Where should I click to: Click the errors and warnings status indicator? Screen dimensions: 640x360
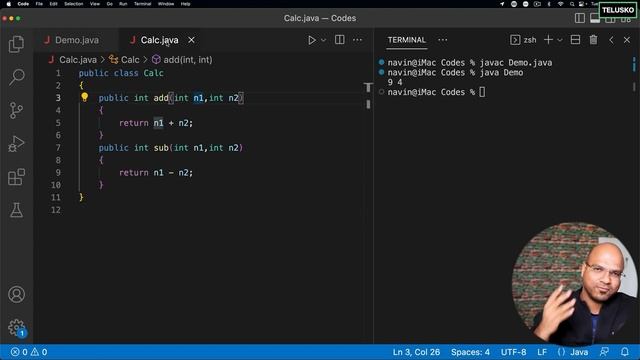point(29,352)
